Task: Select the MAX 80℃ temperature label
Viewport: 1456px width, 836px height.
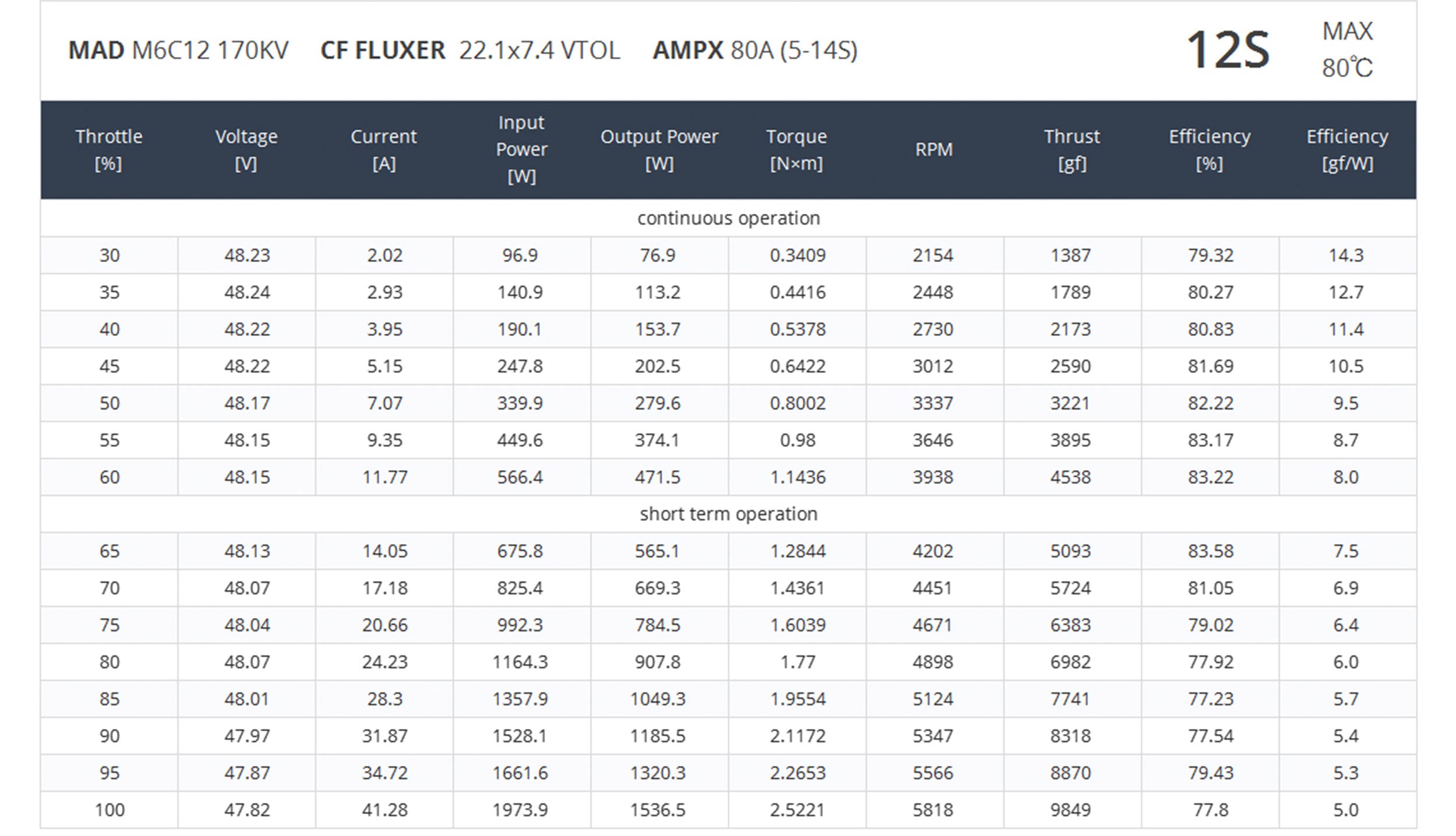Action: point(1347,50)
